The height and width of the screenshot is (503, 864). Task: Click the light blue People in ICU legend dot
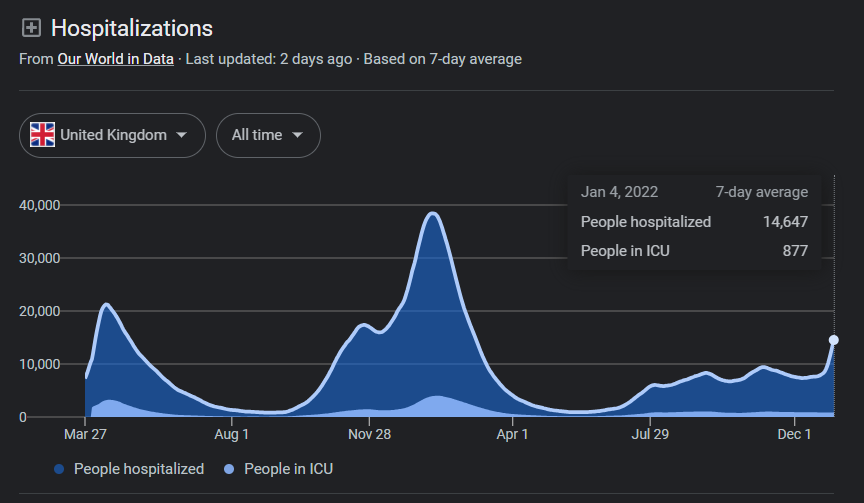point(229,469)
